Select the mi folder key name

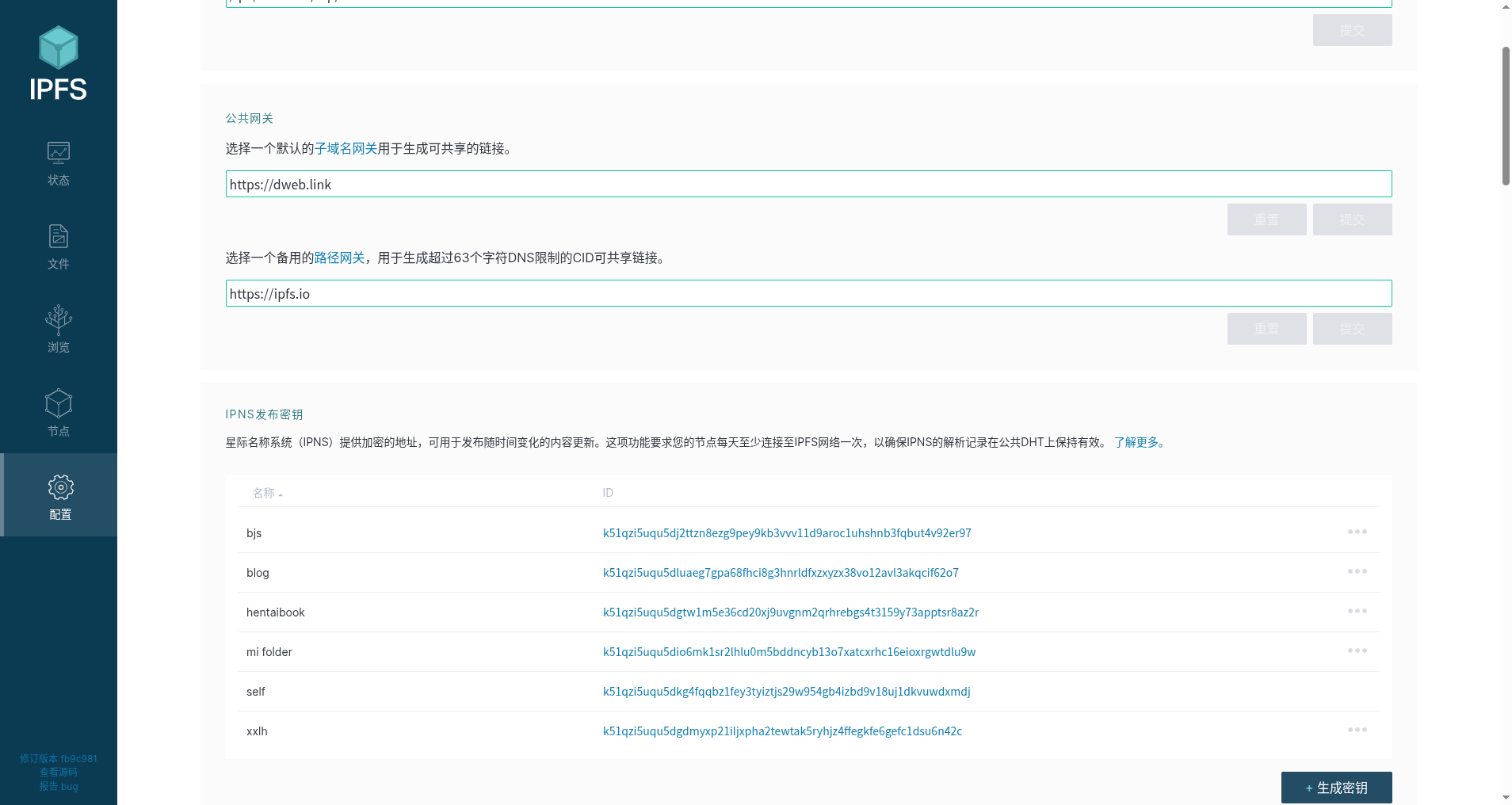[x=269, y=652]
